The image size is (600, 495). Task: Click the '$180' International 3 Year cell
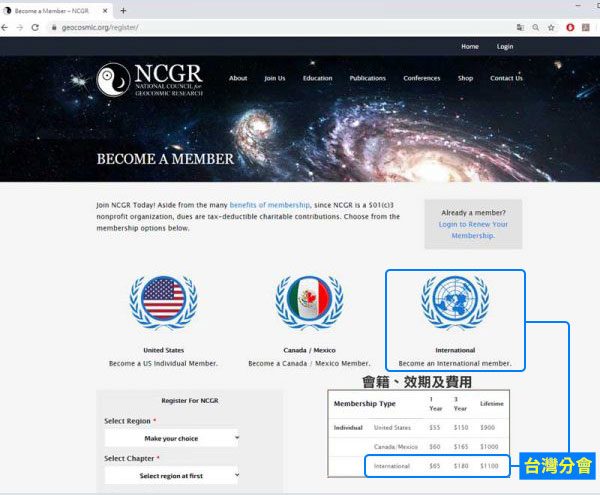pyautogui.click(x=461, y=466)
